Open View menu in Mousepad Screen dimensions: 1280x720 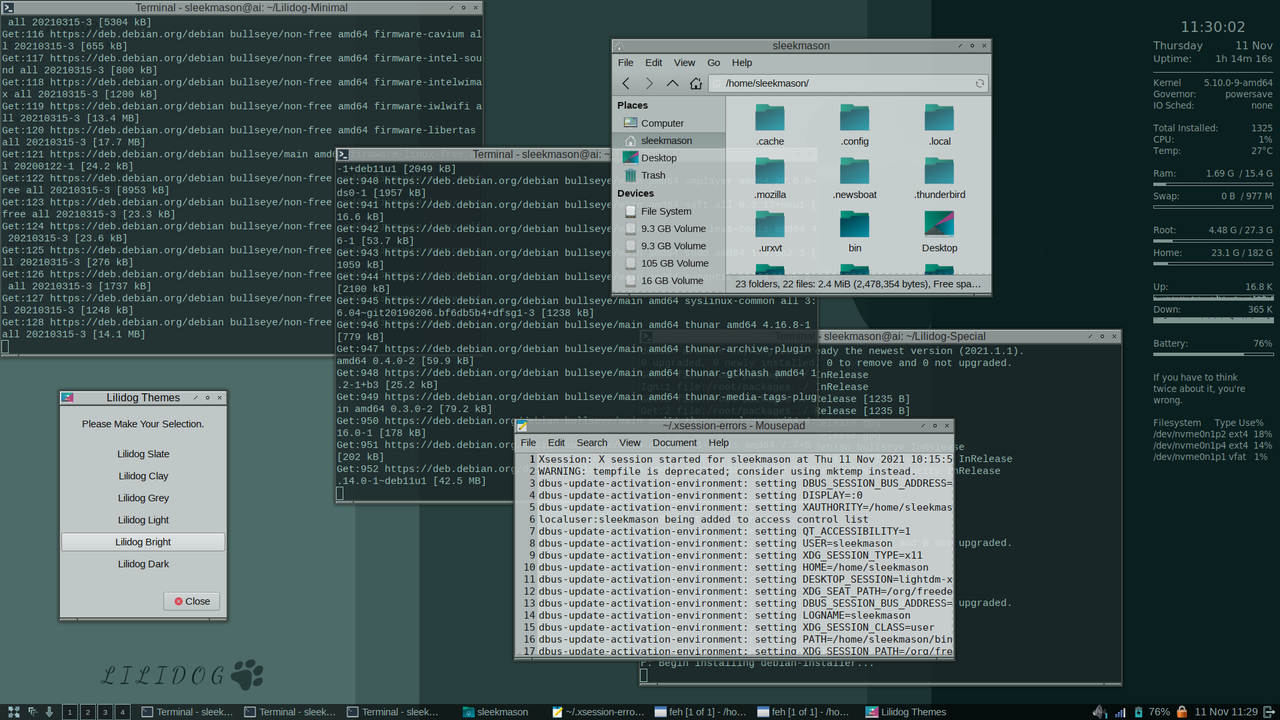[x=630, y=442]
